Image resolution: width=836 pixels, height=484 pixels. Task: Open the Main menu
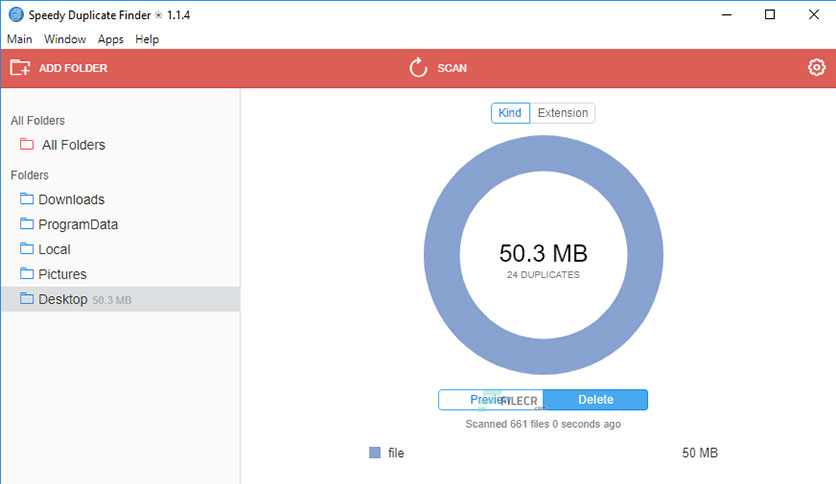[20, 39]
